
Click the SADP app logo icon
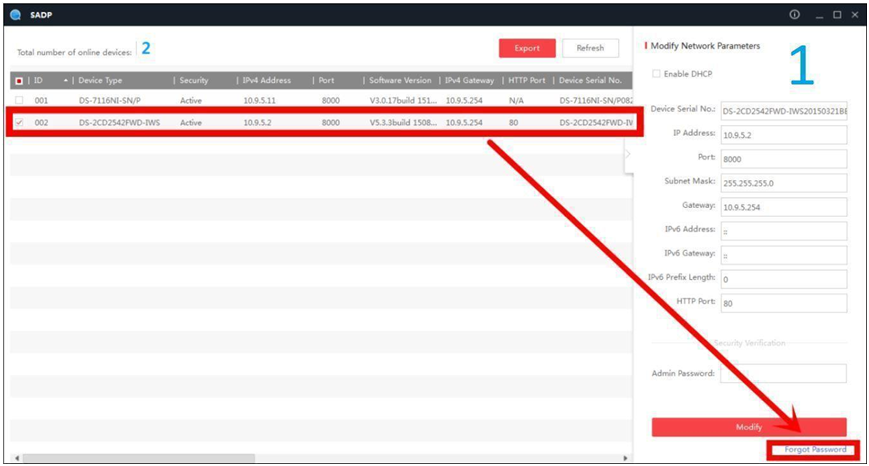click(18, 15)
